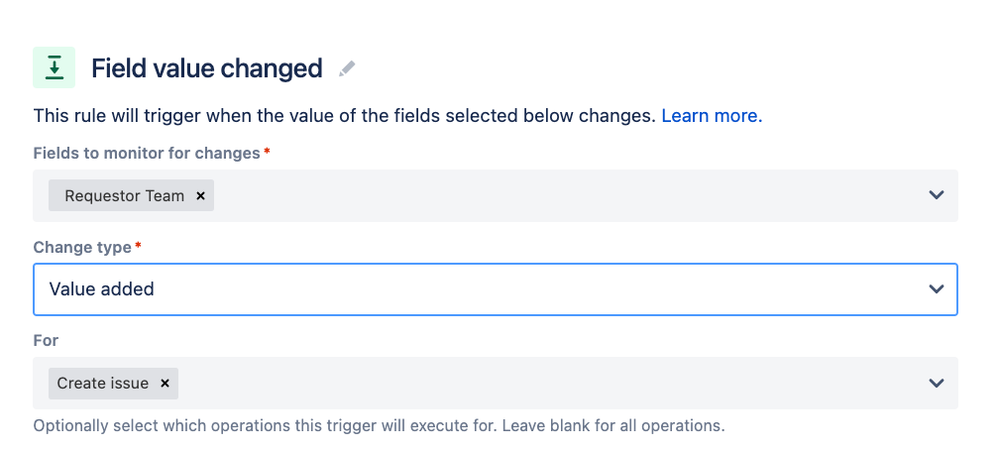Image resolution: width=999 pixels, height=456 pixels.
Task: Open the Change type dropdown chevron
Action: click(936, 289)
